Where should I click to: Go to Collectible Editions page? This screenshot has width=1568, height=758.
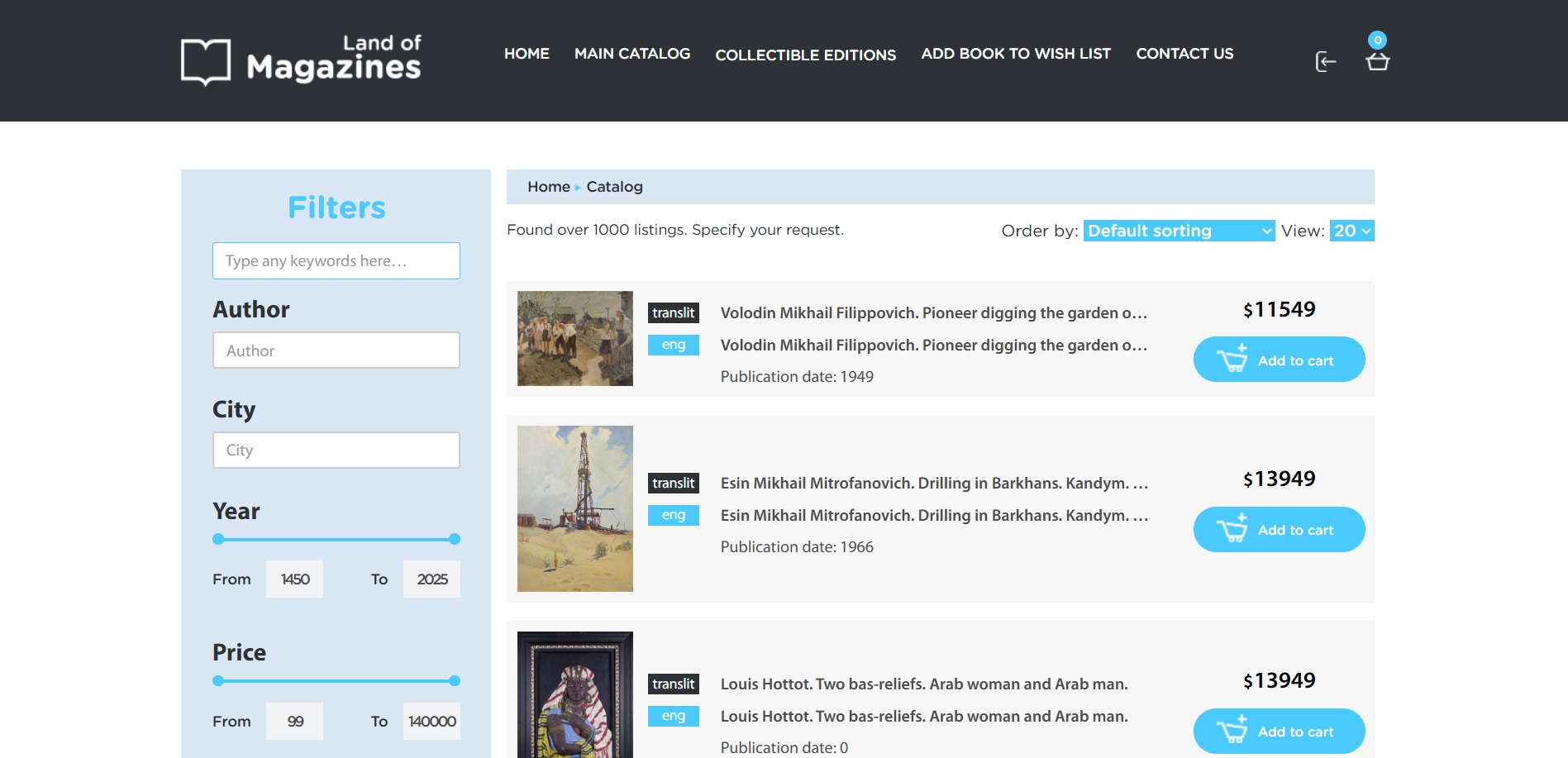pos(806,55)
